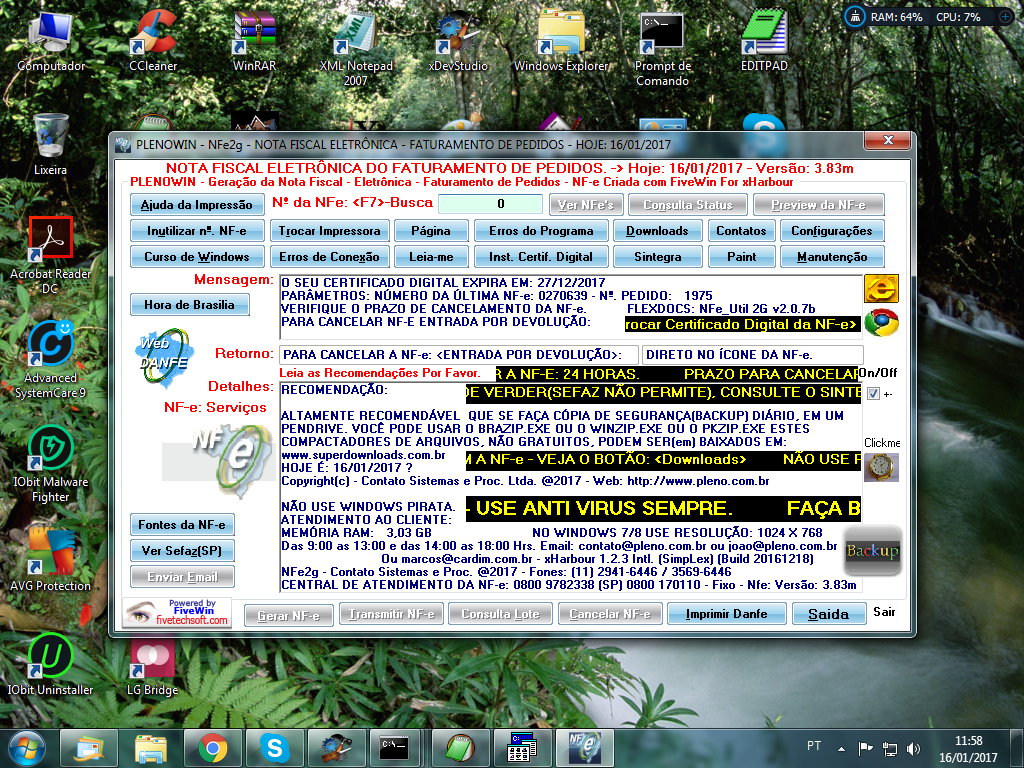The width and height of the screenshot is (1024, 768).
Task: Click Inst. Certif. Digital button
Action: click(x=541, y=257)
